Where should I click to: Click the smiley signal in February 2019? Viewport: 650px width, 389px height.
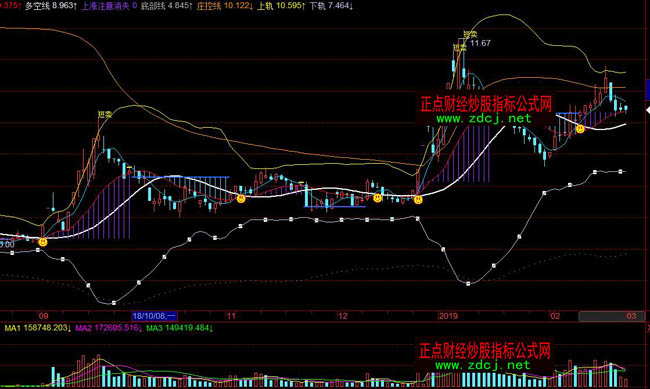click(x=580, y=129)
